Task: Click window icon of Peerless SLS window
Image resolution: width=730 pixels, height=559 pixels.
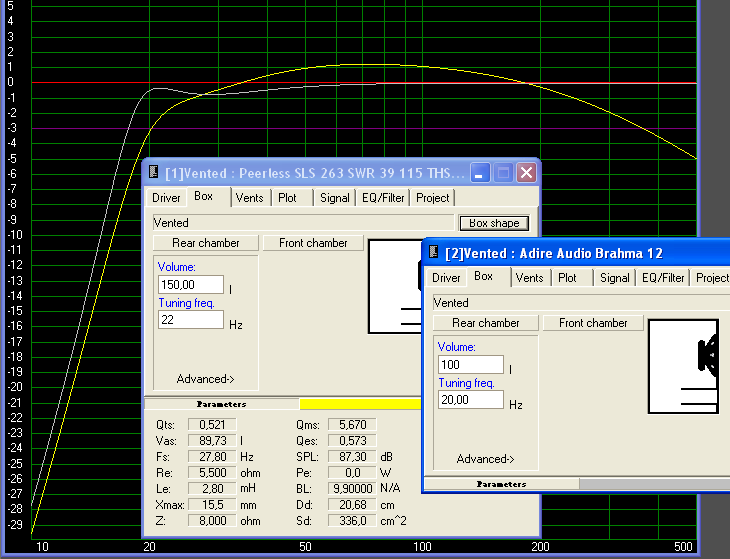Action: pos(154,172)
